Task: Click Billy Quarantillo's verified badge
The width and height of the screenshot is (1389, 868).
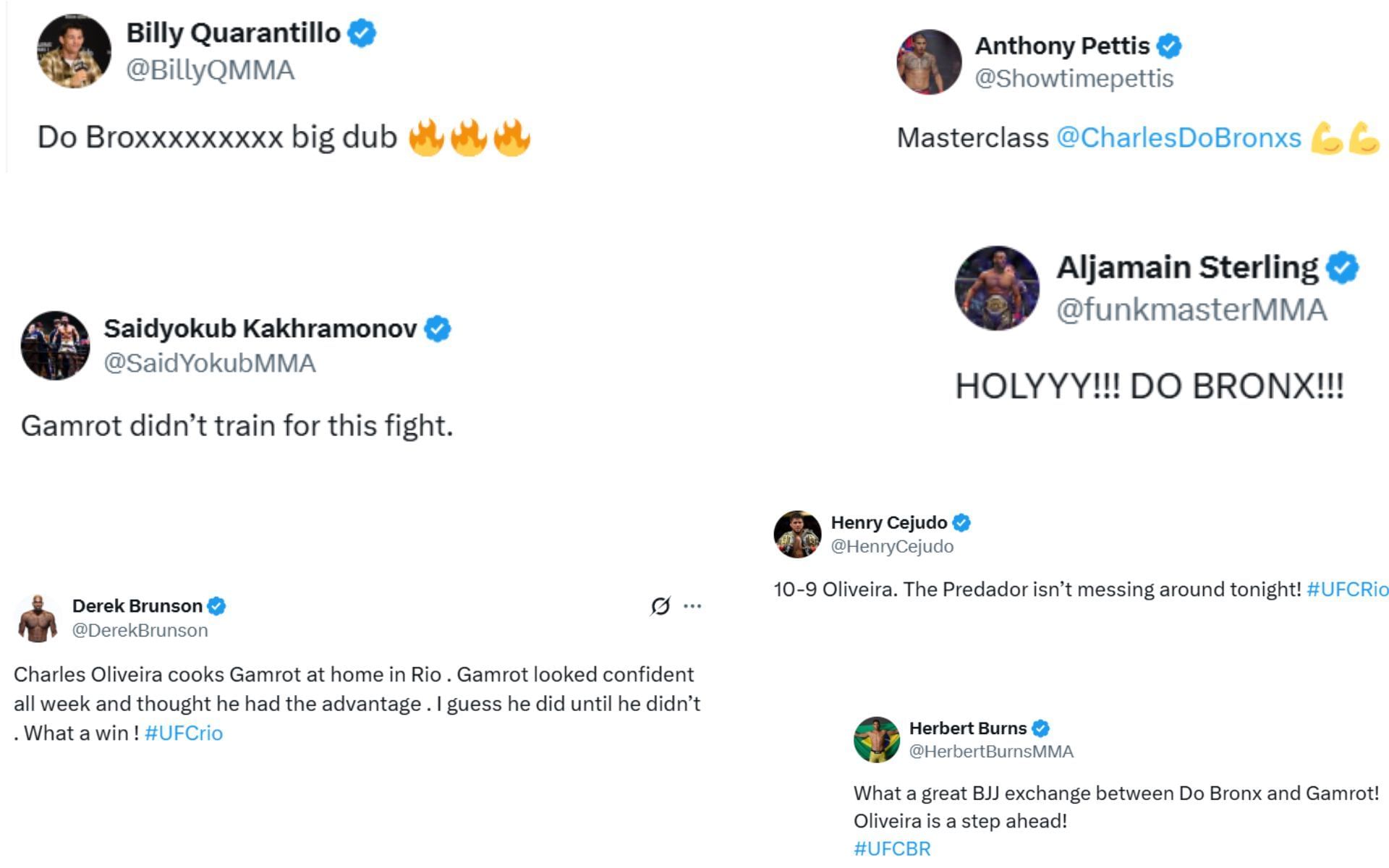Action: coord(362,33)
